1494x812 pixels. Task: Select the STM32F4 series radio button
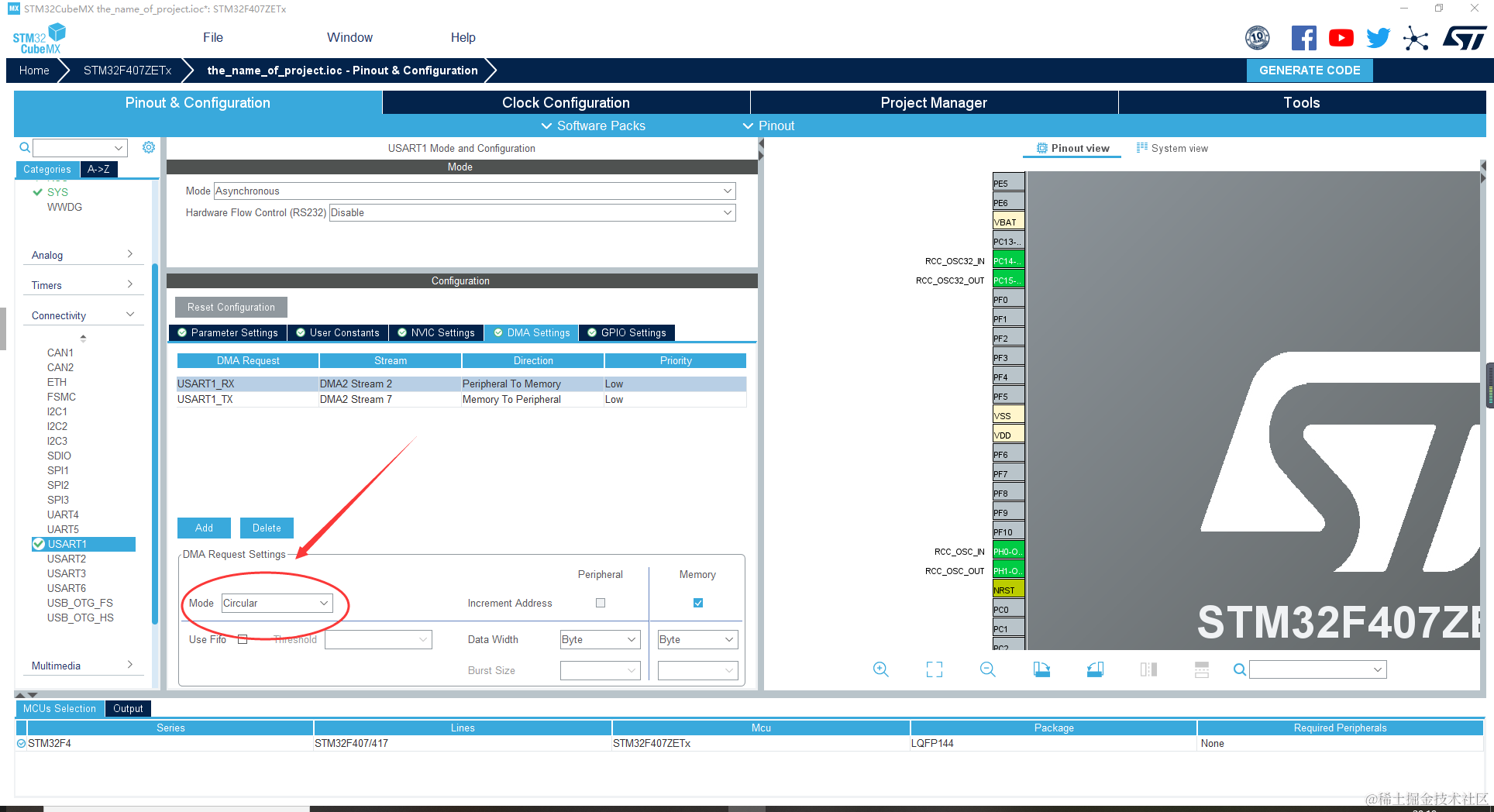pos(21,743)
